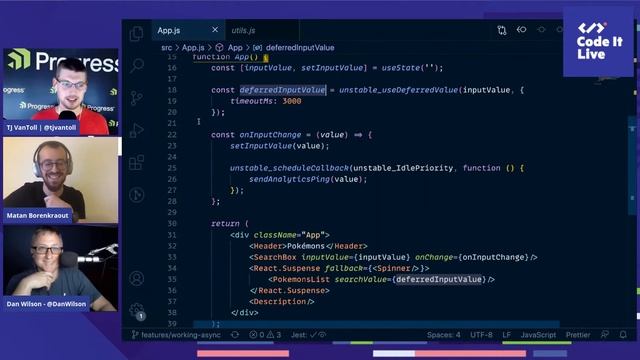Click the Dan Wilson webcam thumbnail
Viewport: 640px width, 360px height.
tap(60, 269)
